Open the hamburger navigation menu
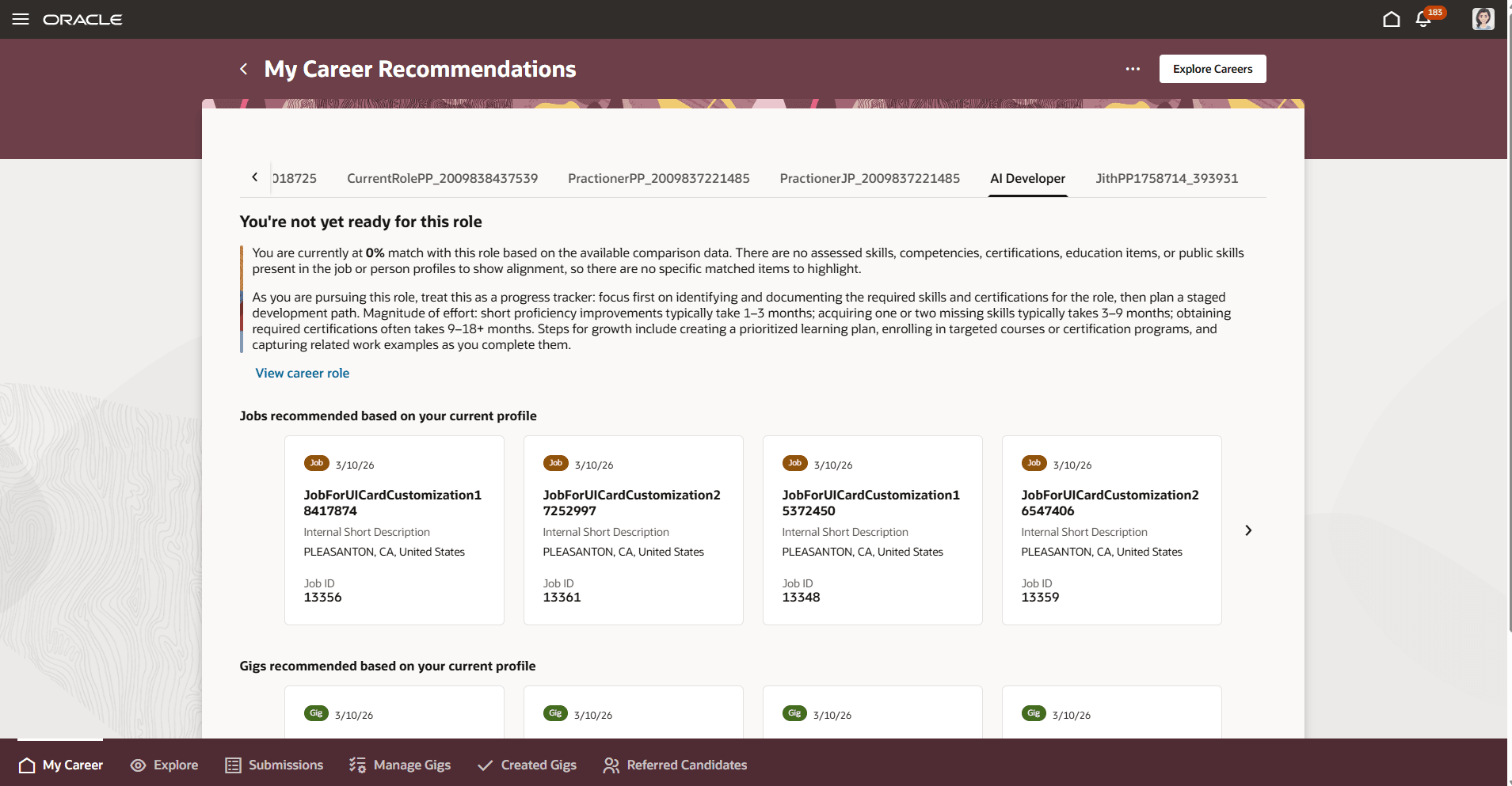Image resolution: width=1512 pixels, height=786 pixels. pyautogui.click(x=21, y=19)
